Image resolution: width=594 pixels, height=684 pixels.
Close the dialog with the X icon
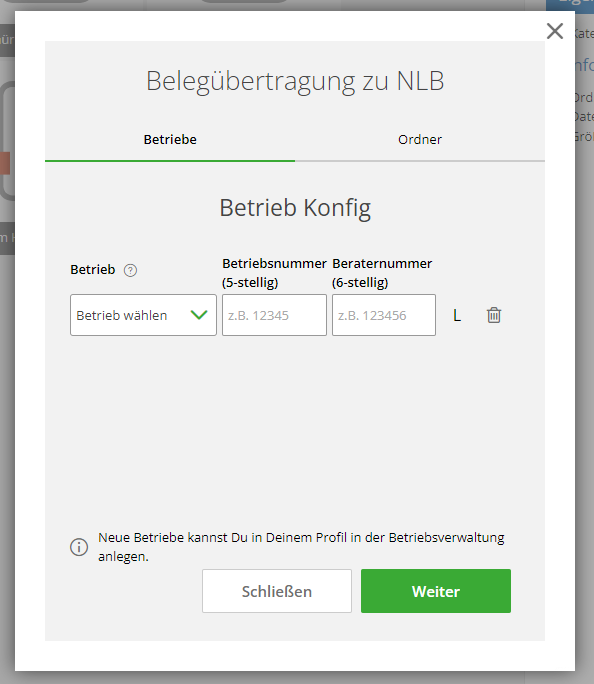[555, 31]
